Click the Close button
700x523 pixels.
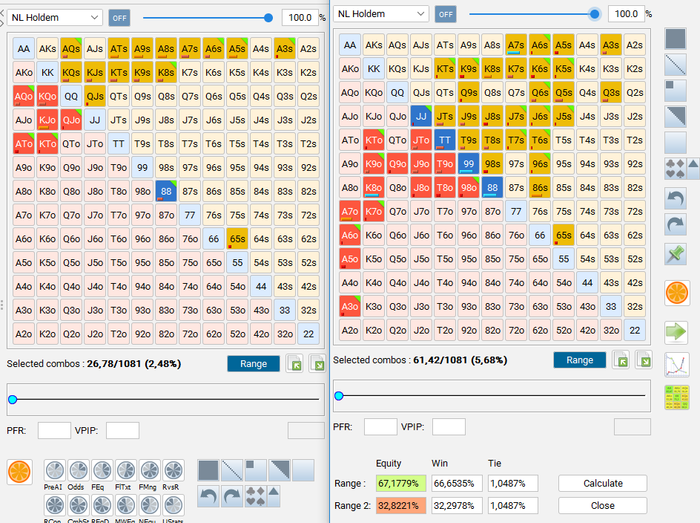(603, 506)
